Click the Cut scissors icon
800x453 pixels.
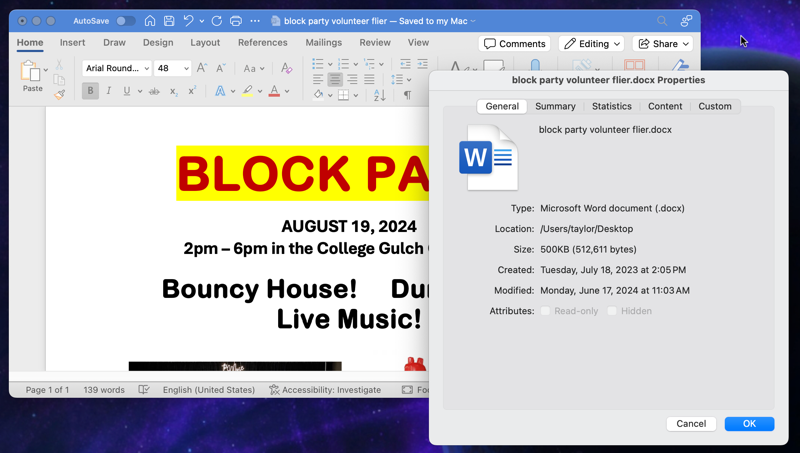coord(59,65)
